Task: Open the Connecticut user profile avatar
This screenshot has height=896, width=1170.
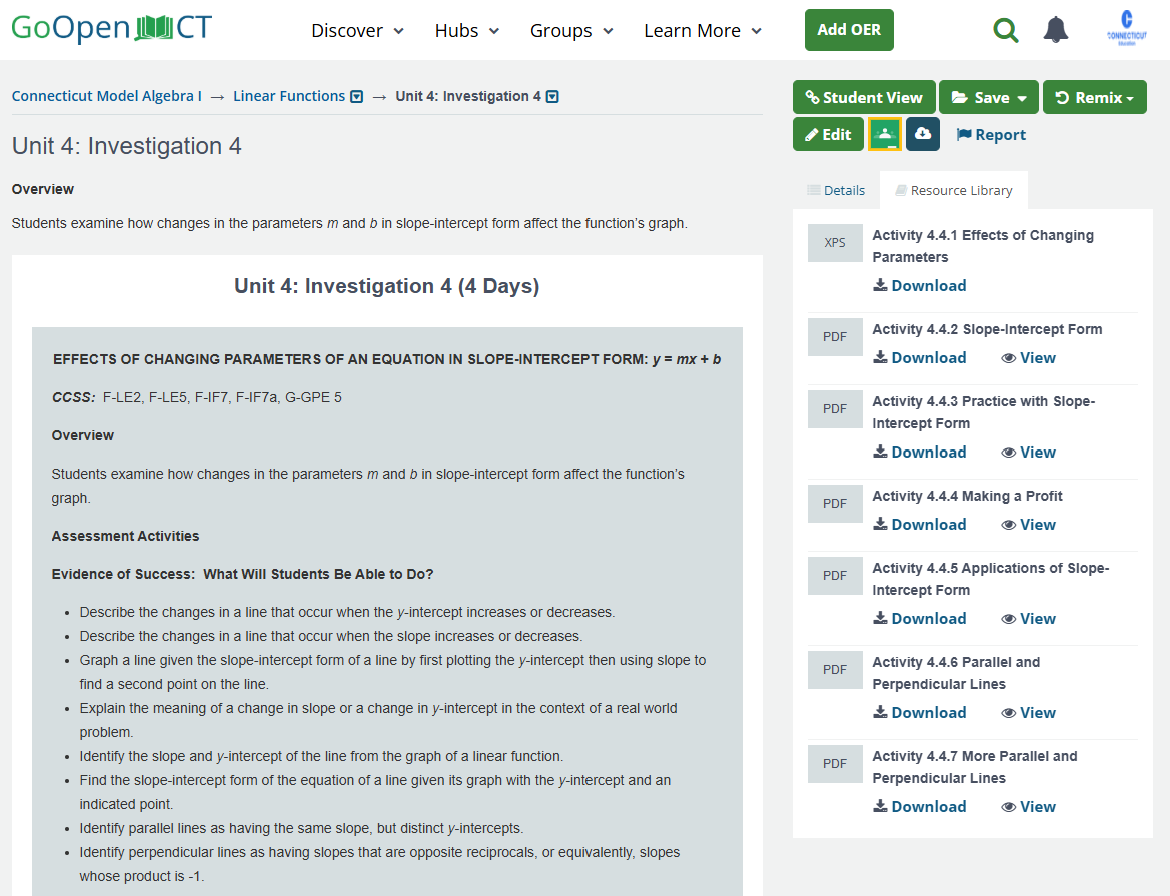Action: 1127,28
